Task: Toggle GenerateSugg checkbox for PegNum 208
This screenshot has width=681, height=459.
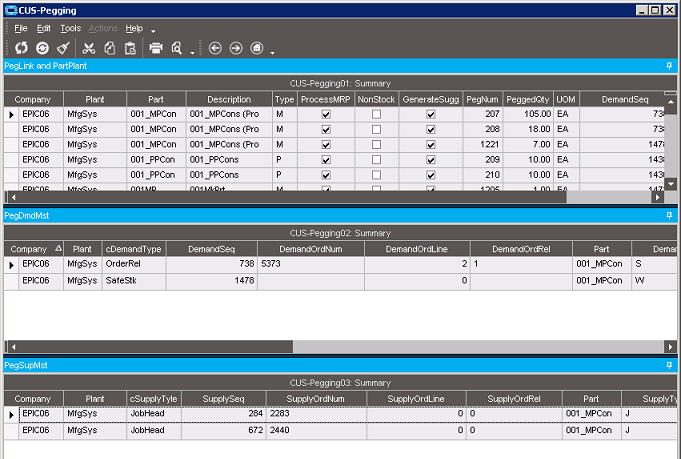Action: point(430,129)
